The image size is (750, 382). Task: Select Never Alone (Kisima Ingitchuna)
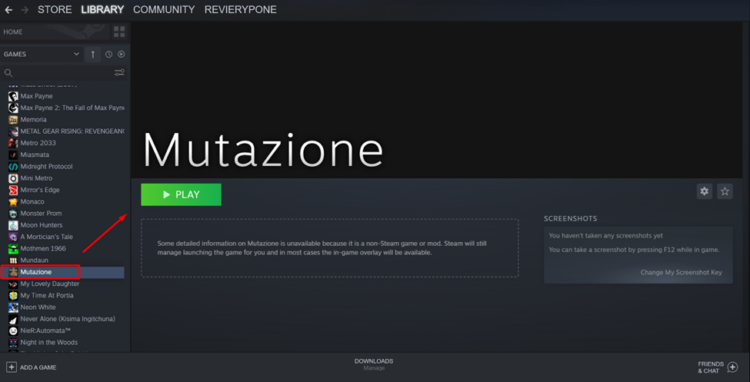click(x=66, y=319)
